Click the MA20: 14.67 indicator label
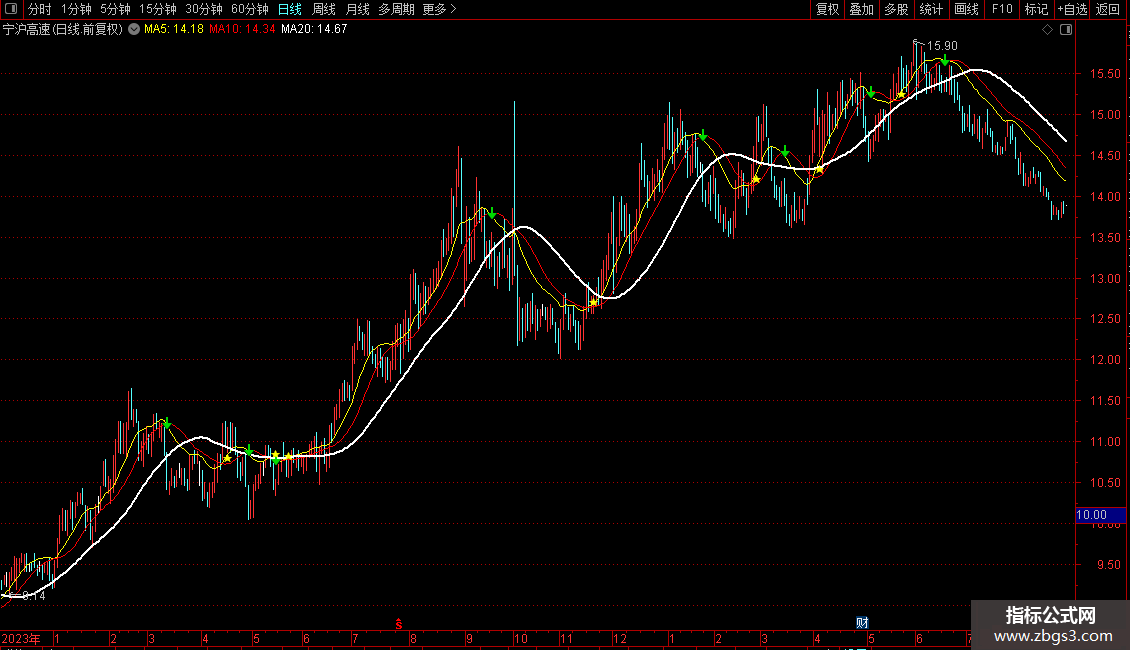Image resolution: width=1130 pixels, height=650 pixels. (314, 30)
